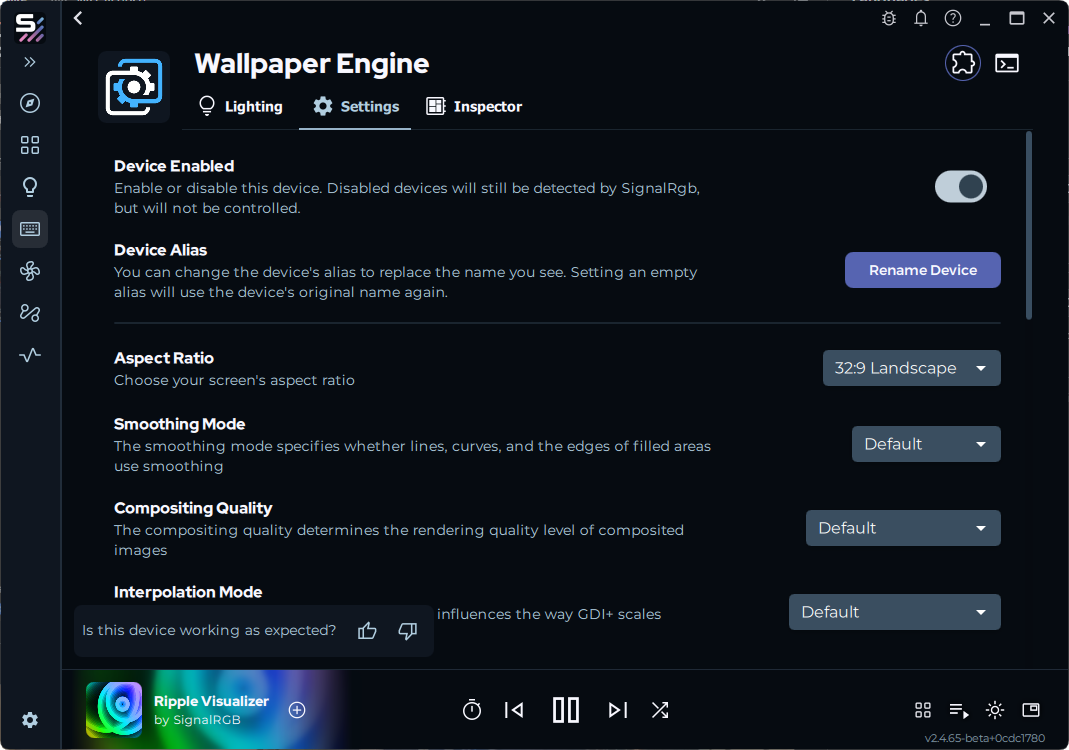Click the bug report icon
The image size is (1069, 750).
tap(889, 18)
